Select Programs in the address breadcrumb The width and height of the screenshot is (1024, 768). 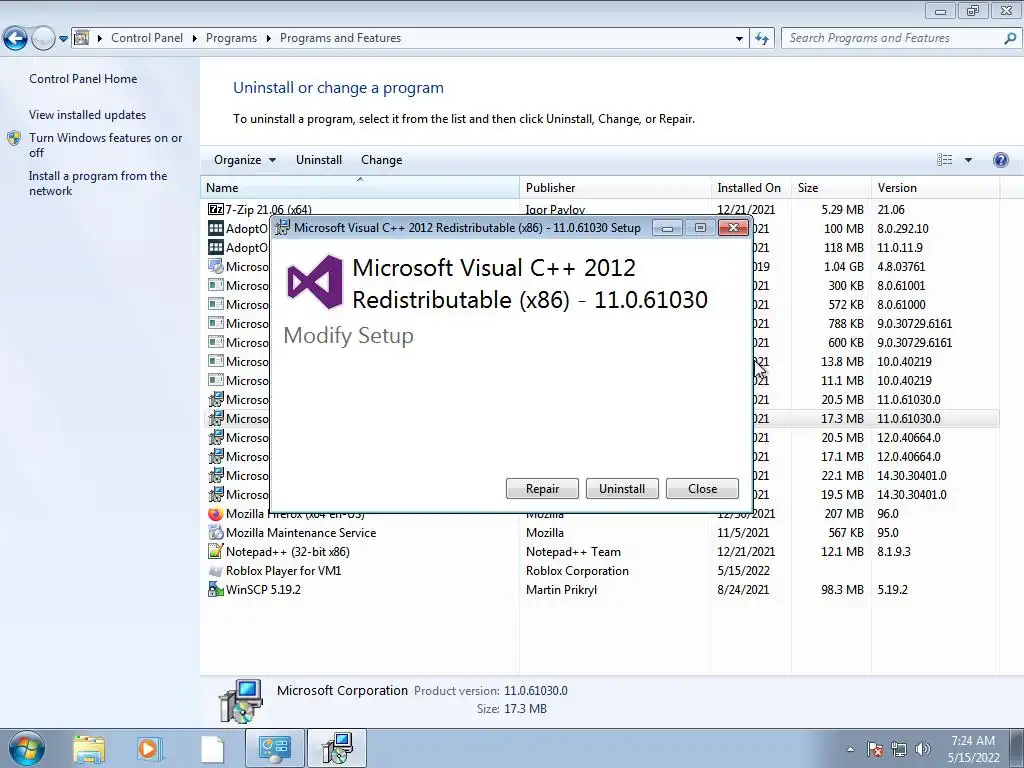pos(231,38)
